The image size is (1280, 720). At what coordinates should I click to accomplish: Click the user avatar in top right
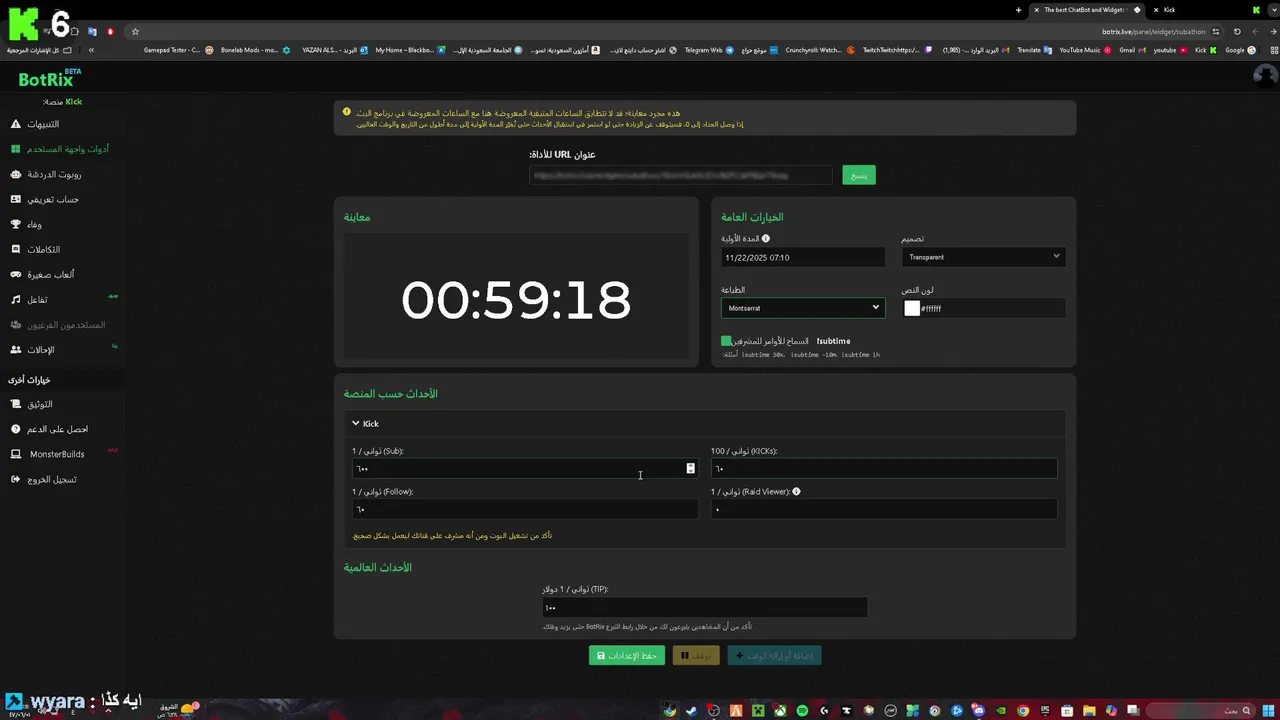1264,75
